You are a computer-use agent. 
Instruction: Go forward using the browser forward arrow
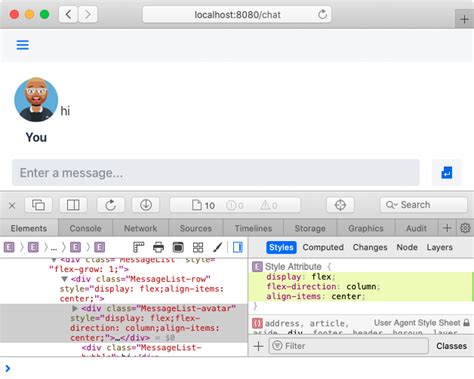[88, 14]
